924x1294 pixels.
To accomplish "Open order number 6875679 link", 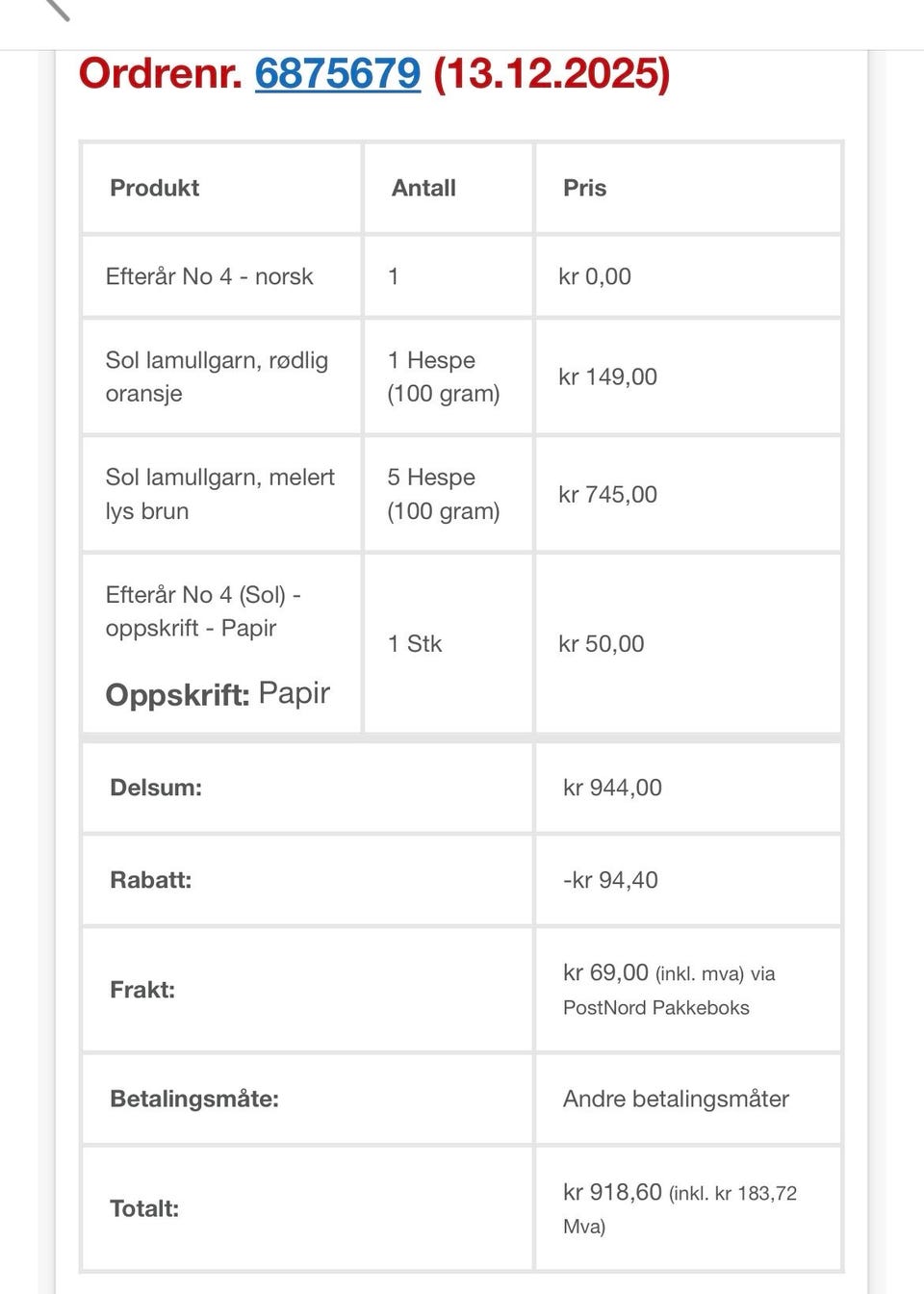I will coord(338,74).
